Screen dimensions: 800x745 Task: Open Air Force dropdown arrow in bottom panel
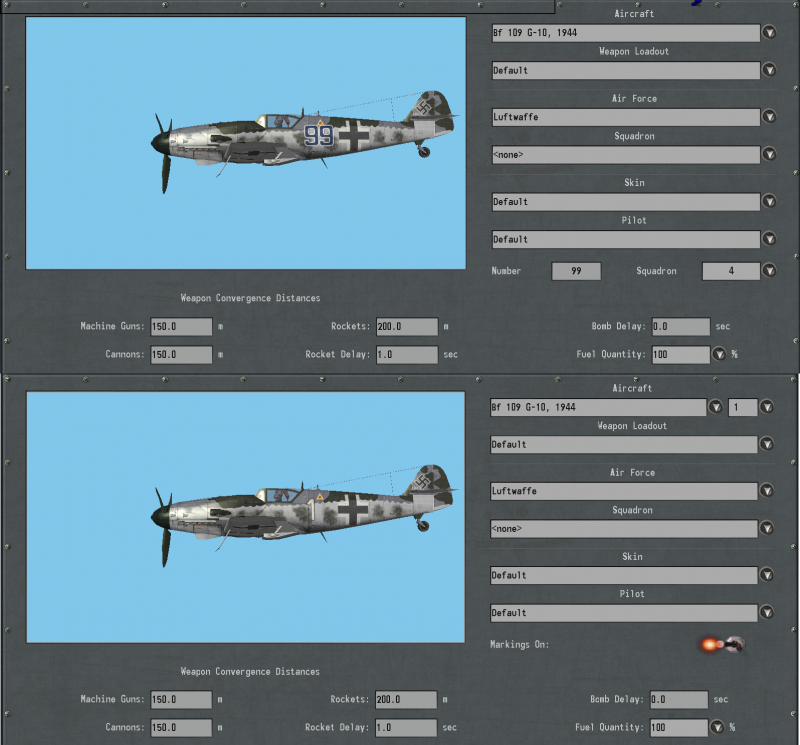coord(767,490)
